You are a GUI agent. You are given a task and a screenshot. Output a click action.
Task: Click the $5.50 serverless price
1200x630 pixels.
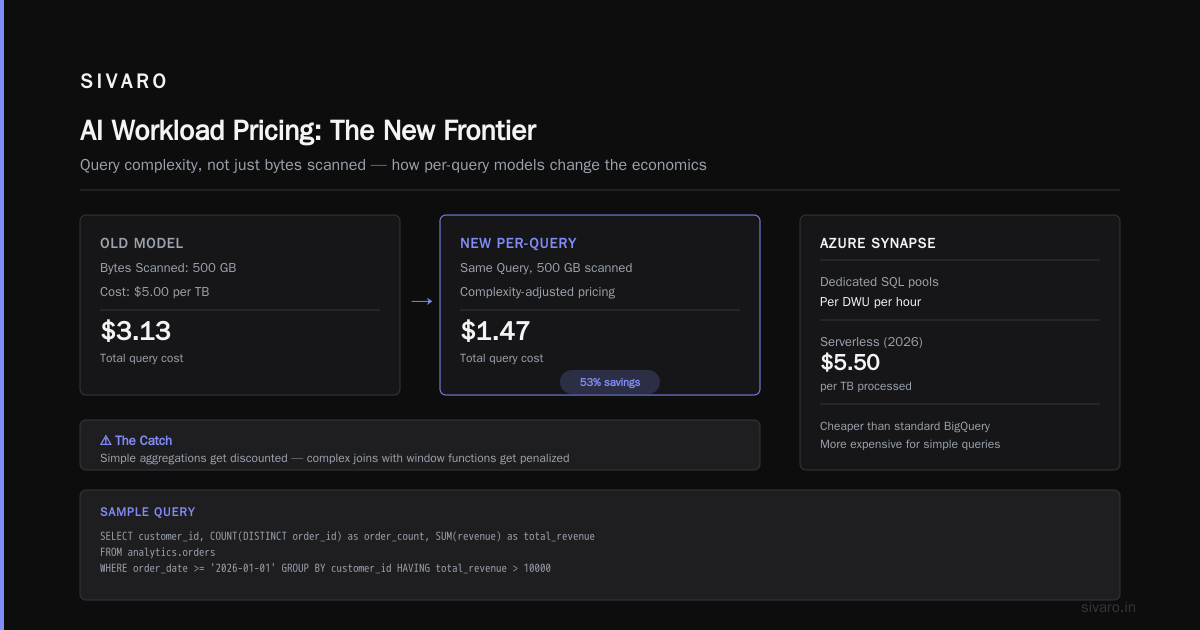tap(850, 363)
